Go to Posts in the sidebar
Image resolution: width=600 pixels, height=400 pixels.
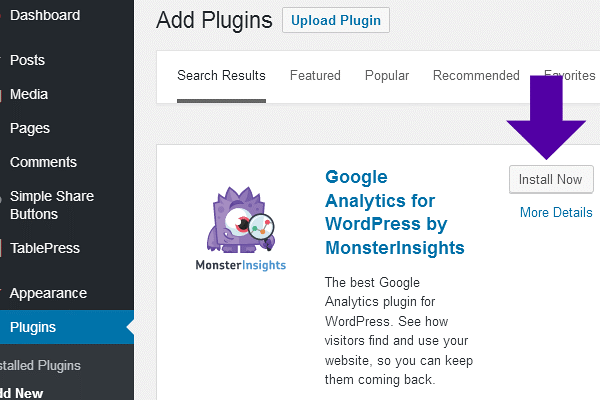pyautogui.click(x=27, y=60)
